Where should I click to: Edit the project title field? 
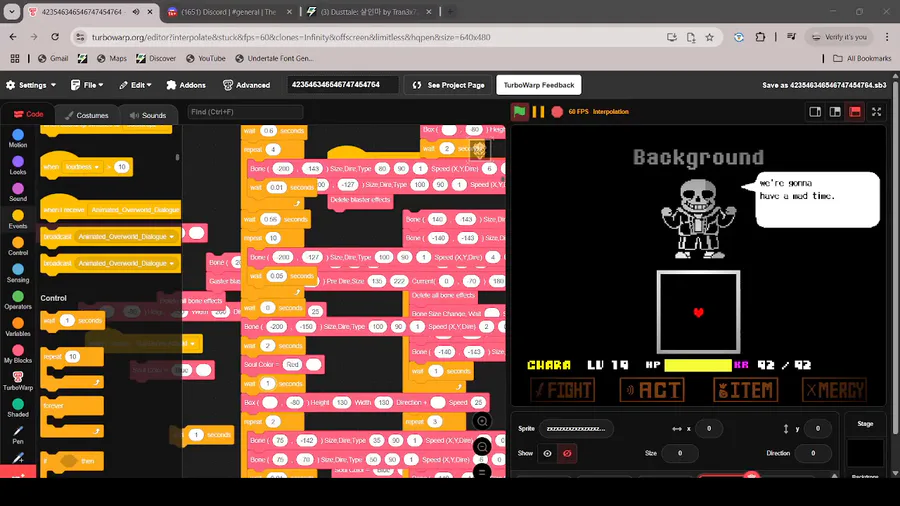343,84
